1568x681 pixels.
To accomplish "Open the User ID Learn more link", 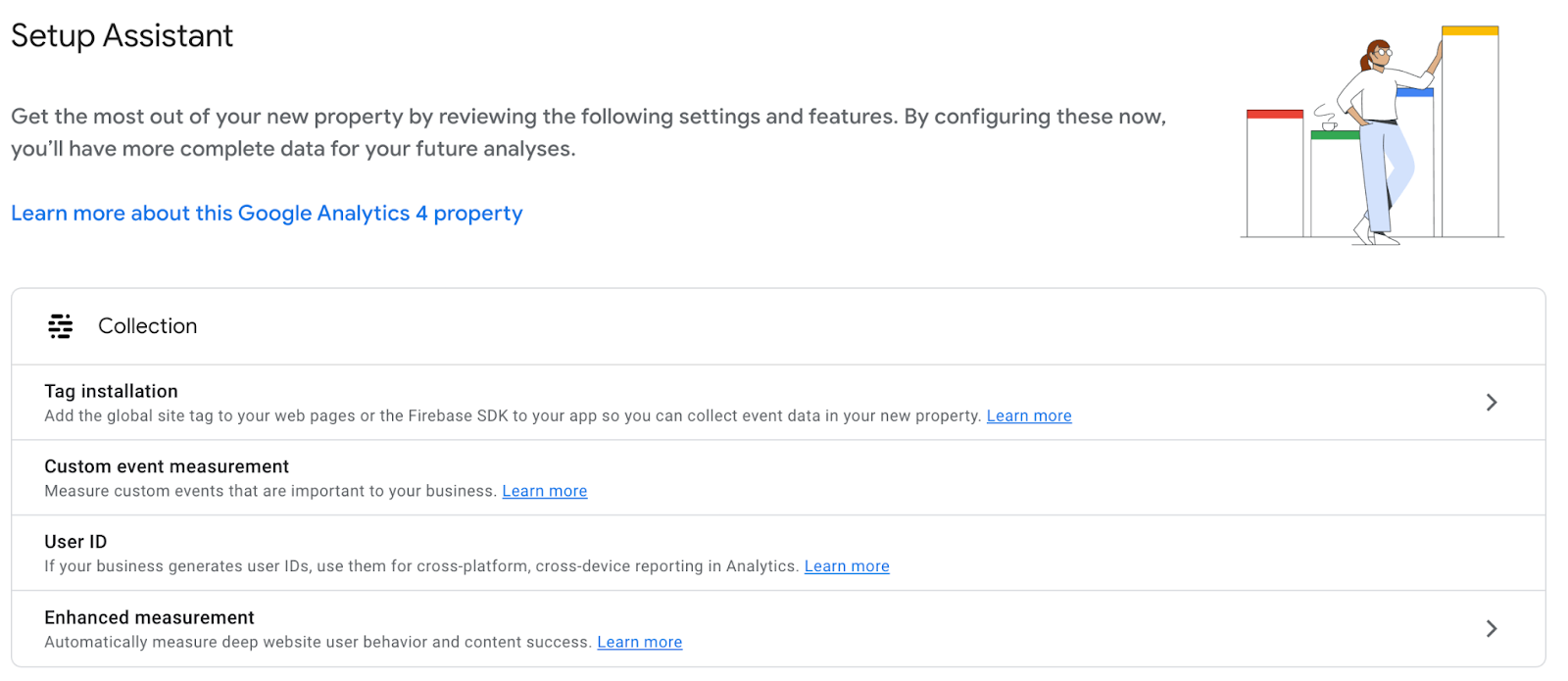I will tap(846, 566).
